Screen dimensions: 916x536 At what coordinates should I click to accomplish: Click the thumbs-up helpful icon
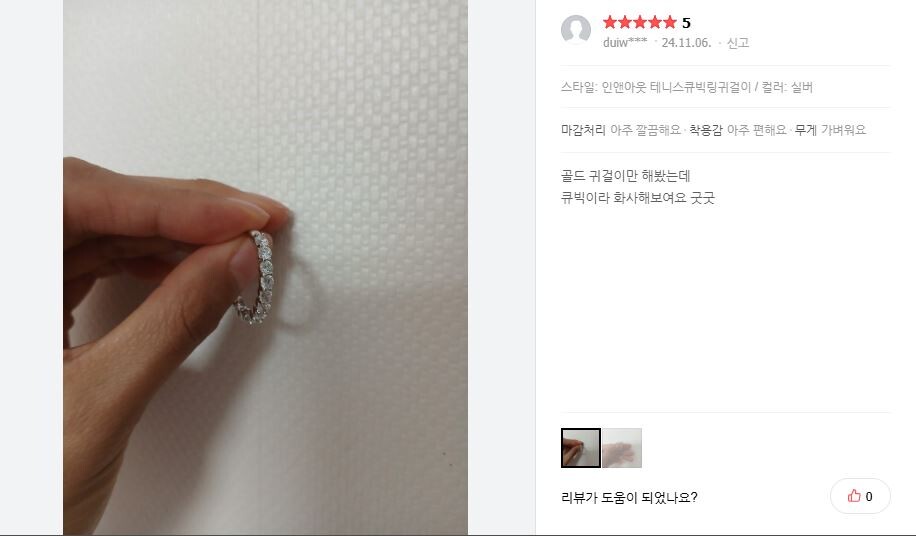854,496
